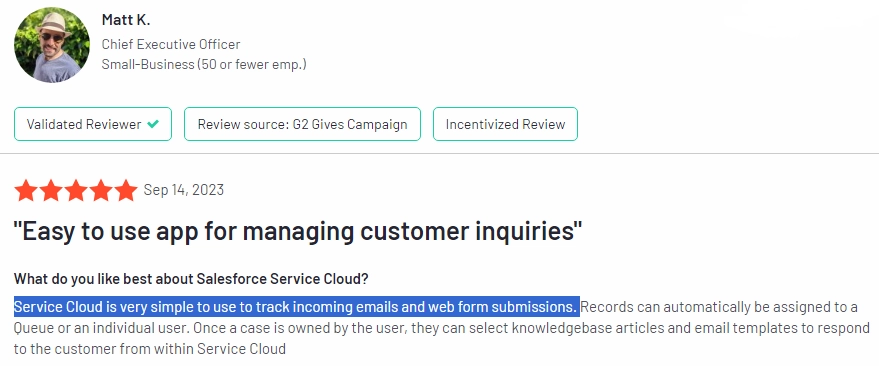Click the last line 'to the customer from within Service Cloud'
879x366 pixels.
(150, 349)
